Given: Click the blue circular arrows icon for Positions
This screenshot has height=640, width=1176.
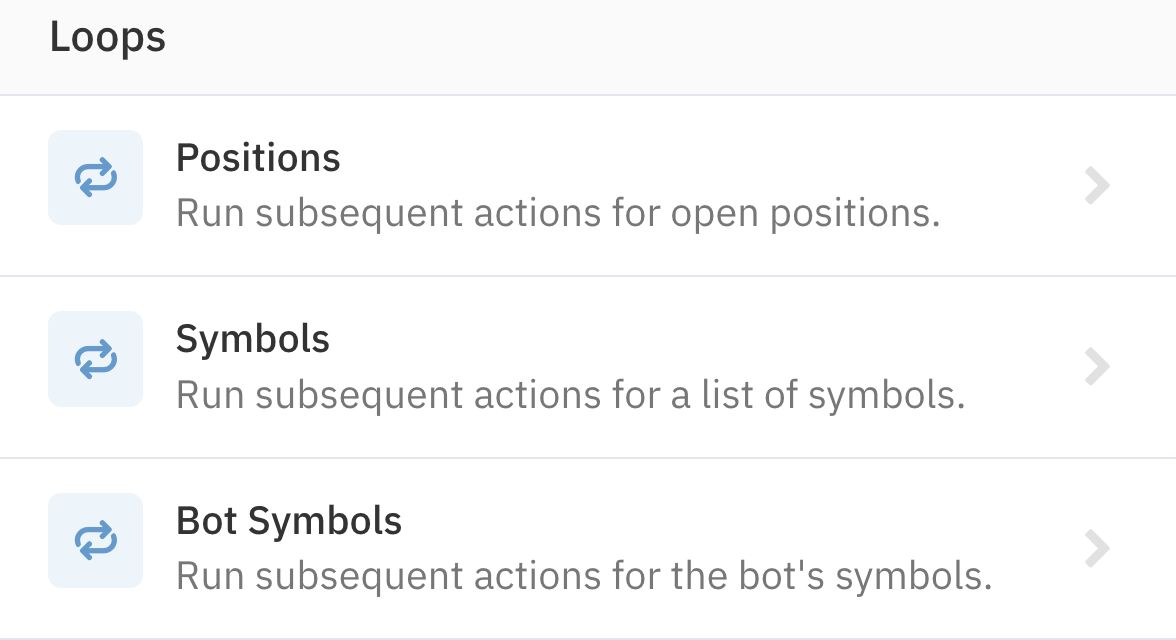Looking at the screenshot, I should (x=95, y=177).
